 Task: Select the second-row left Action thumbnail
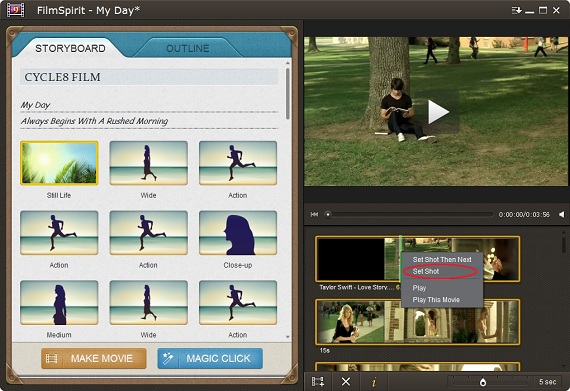[x=59, y=233]
